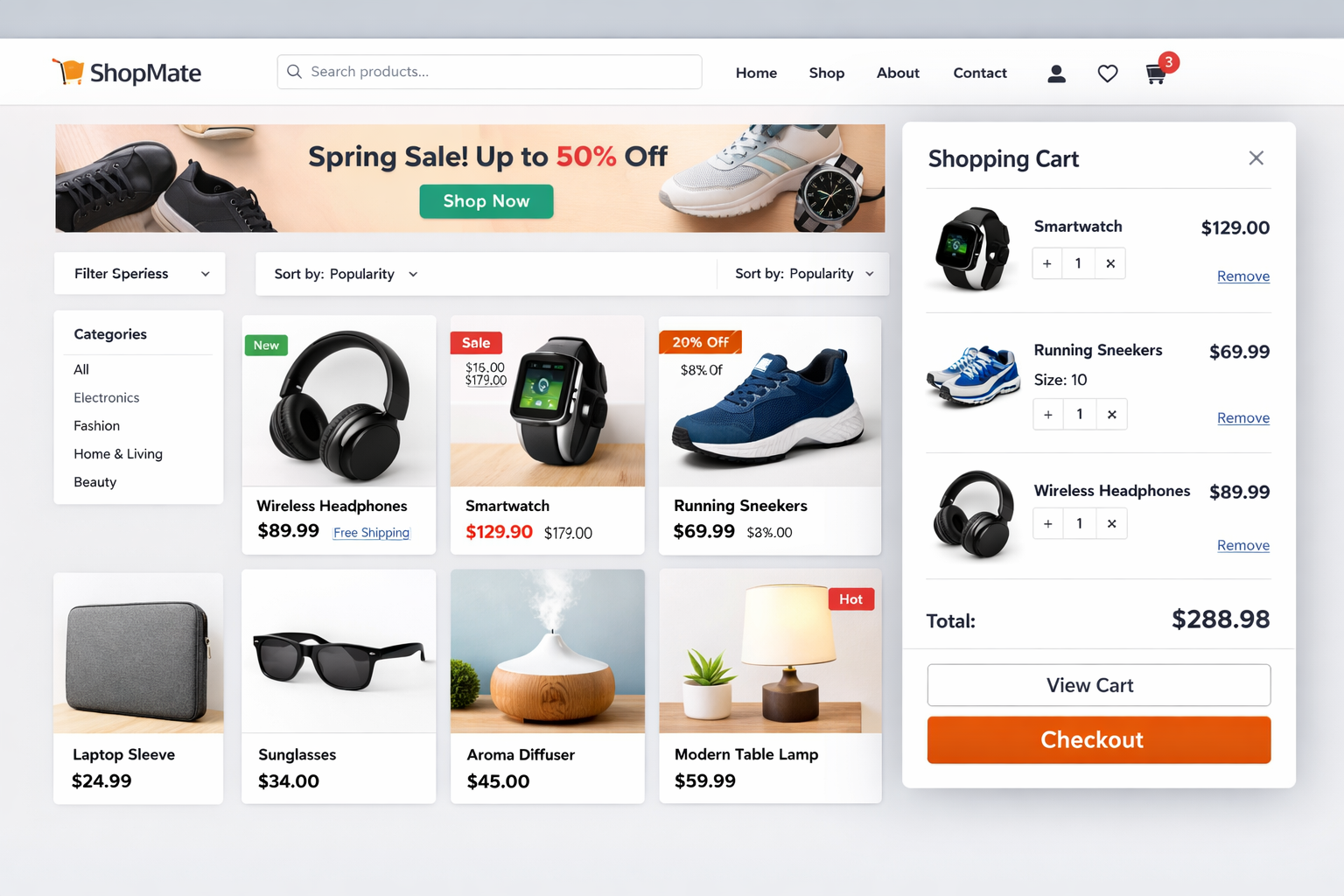The height and width of the screenshot is (896, 1344).
Task: Open the shopping cart icon with badge
Action: [1160, 70]
